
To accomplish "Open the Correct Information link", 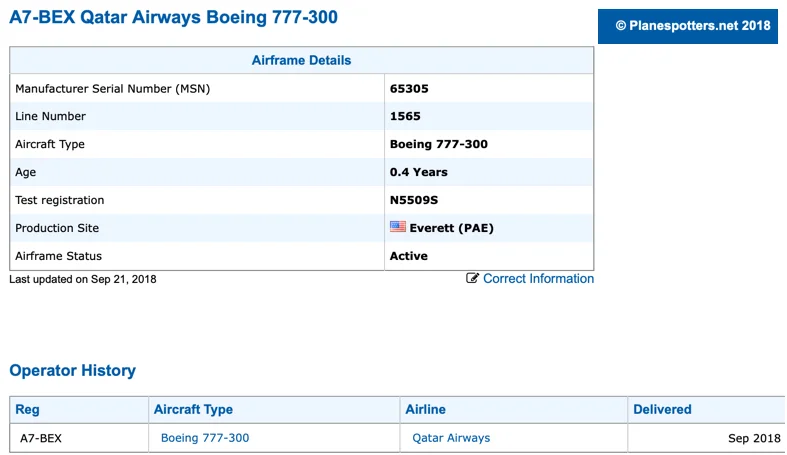I will coord(538,279).
